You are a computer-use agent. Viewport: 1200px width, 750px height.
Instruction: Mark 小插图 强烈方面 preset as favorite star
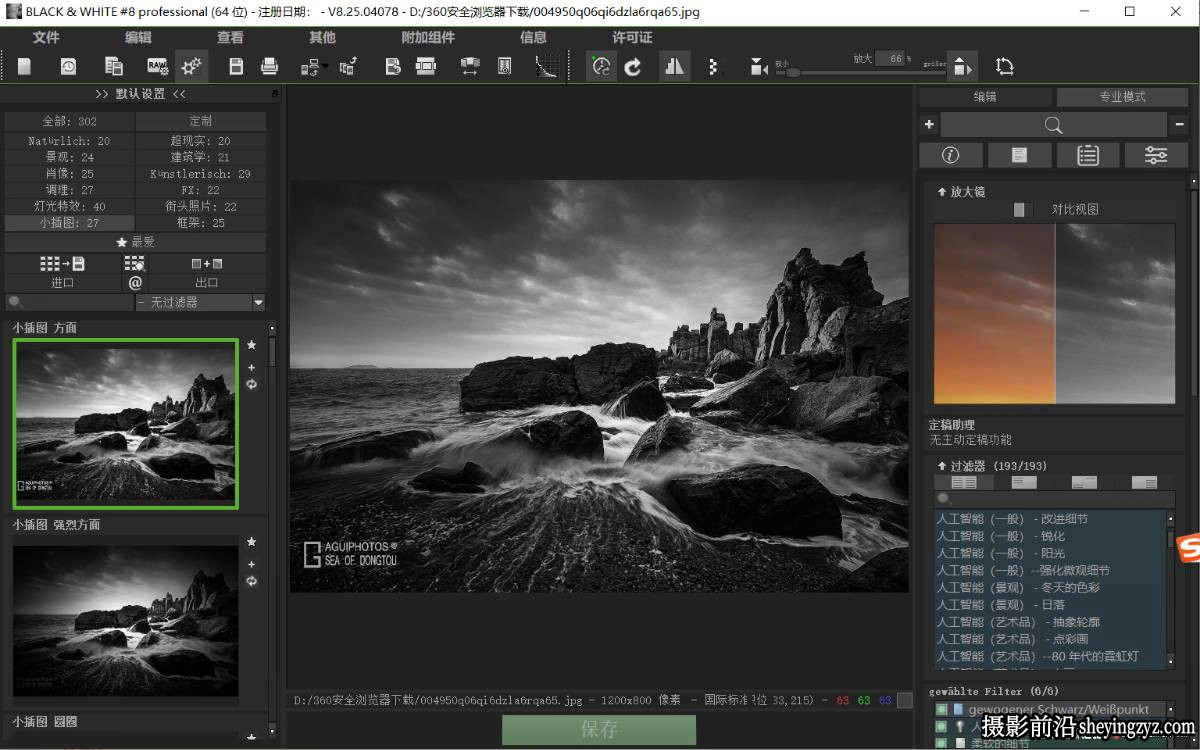click(x=251, y=542)
